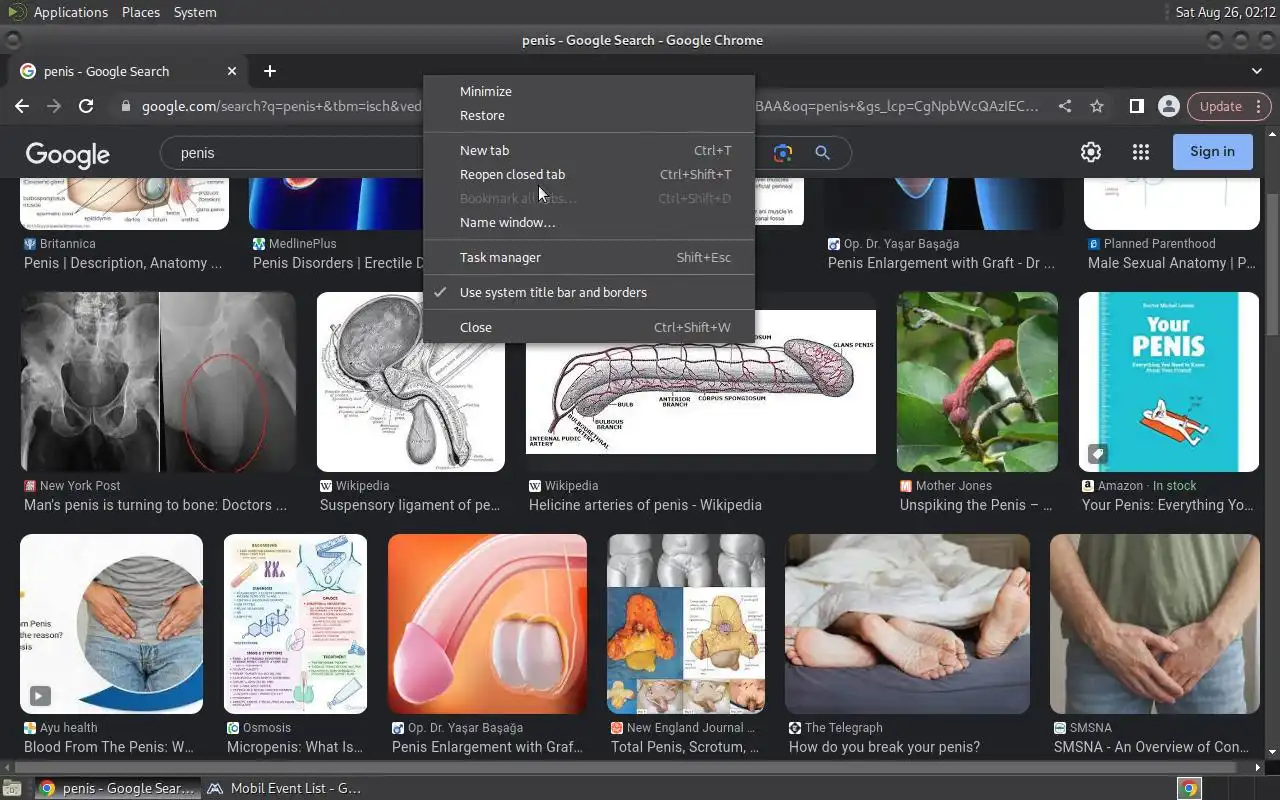Click the Chrome tray icon in bottom panel

(1189, 788)
